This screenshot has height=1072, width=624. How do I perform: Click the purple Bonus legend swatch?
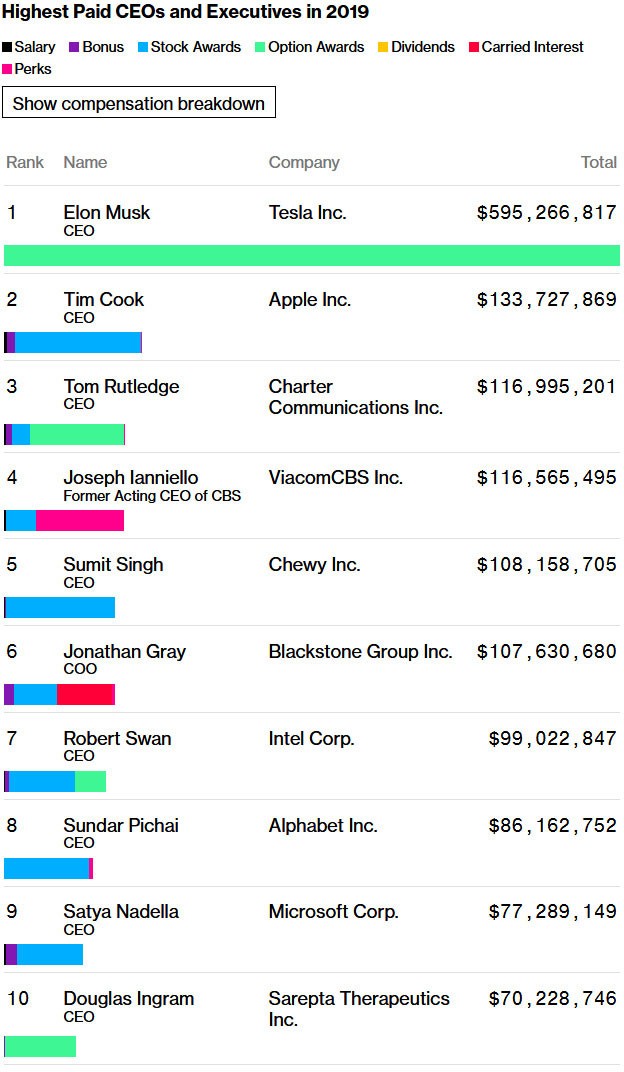pyautogui.click(x=71, y=48)
